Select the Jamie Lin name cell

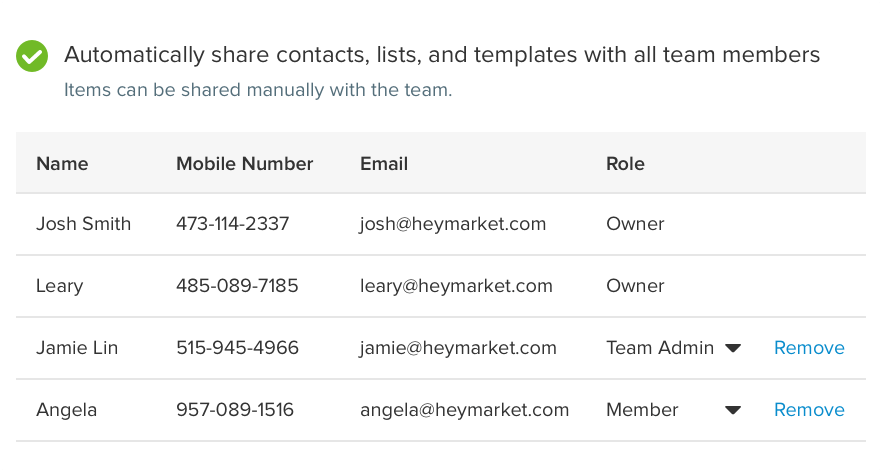tap(77, 348)
